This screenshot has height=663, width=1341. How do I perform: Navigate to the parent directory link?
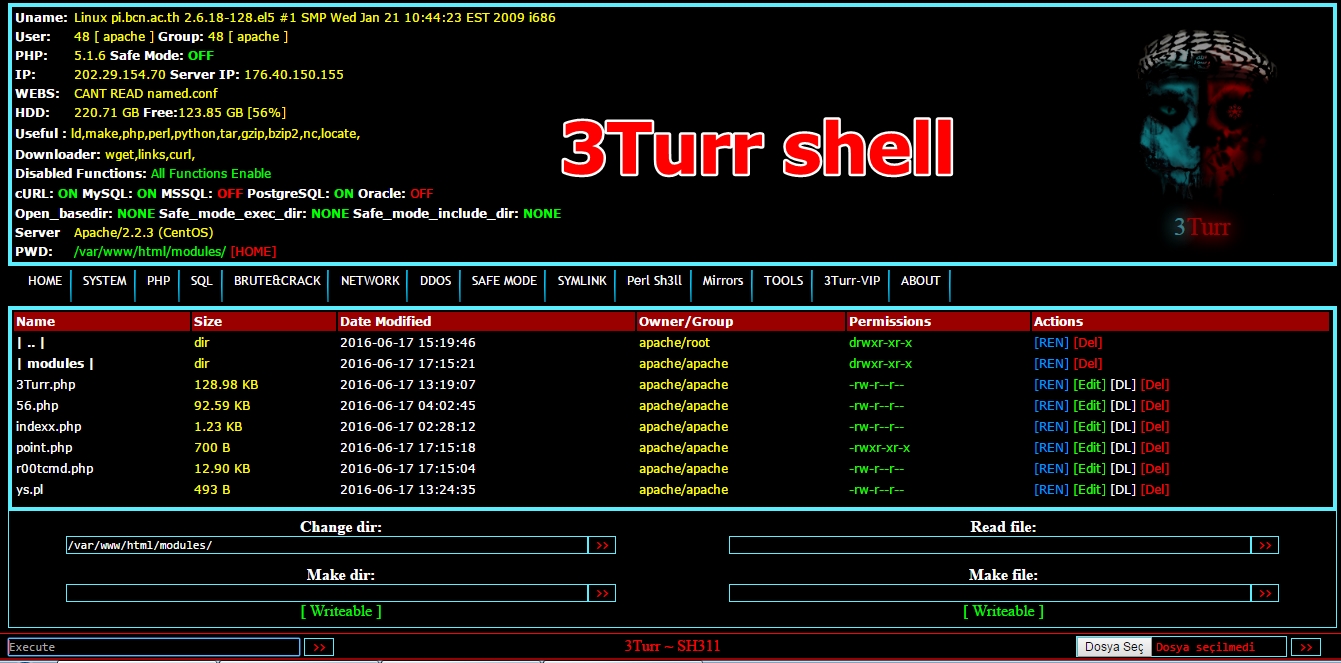[29, 342]
